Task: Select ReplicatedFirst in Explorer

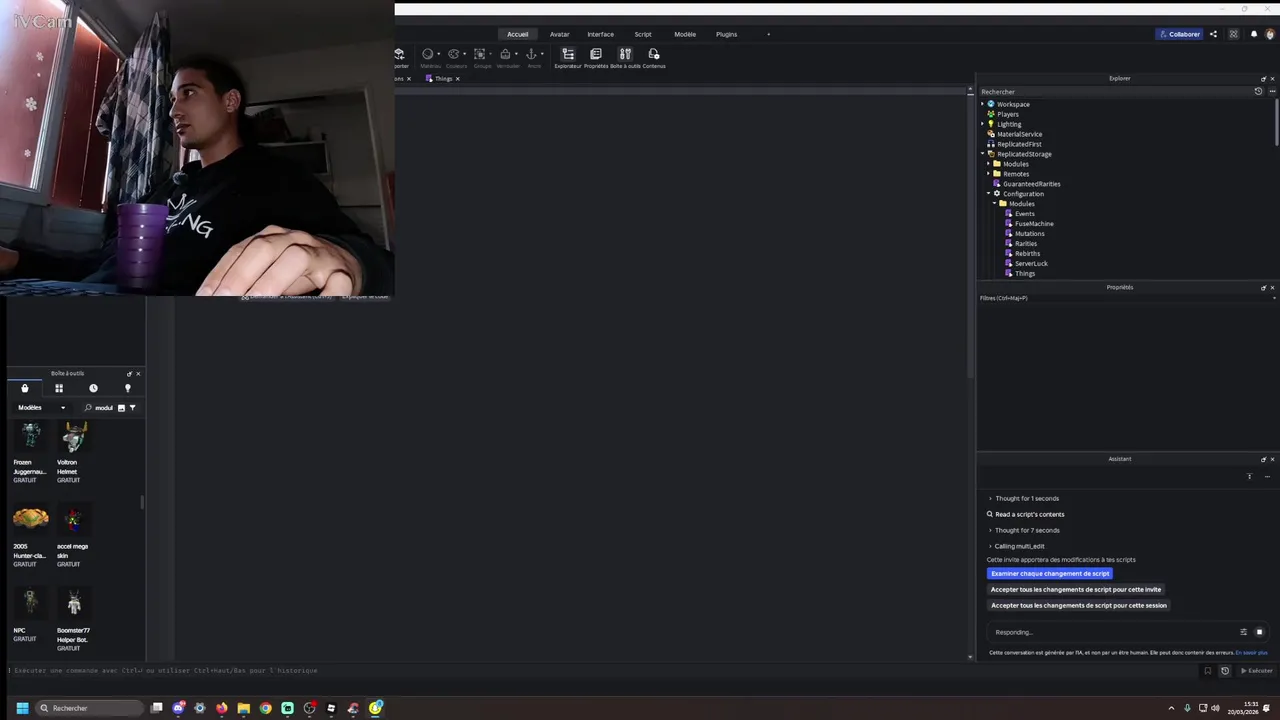Action: point(1019,144)
